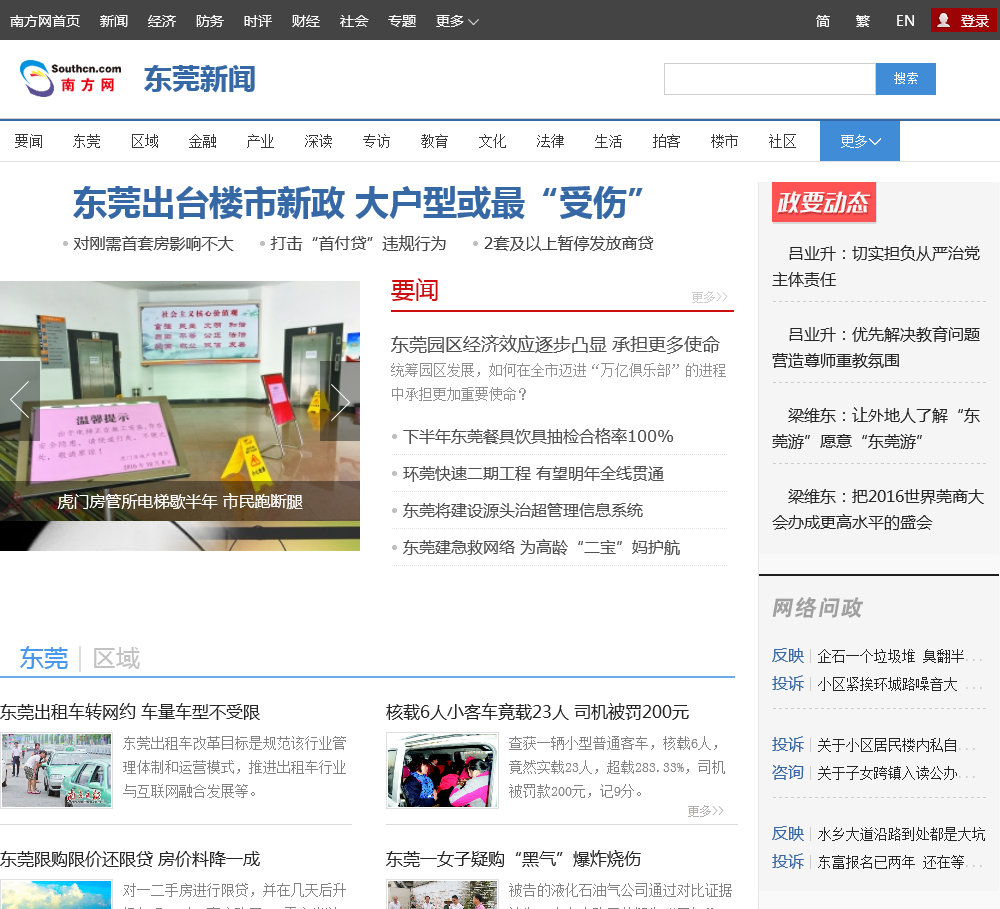Open 财经 in top bar
This screenshot has height=909, width=1000.
(305, 21)
